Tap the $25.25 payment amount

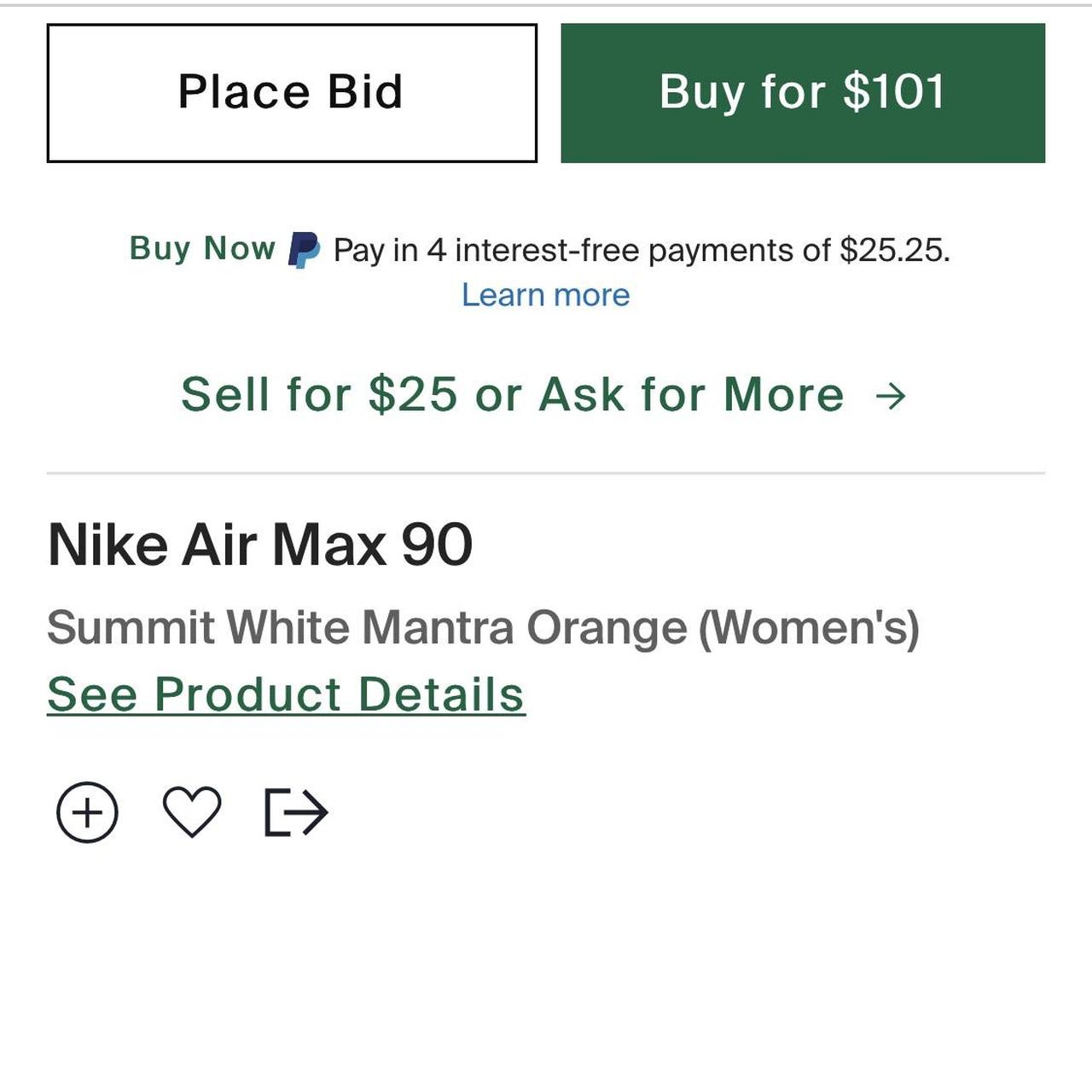pos(893,251)
